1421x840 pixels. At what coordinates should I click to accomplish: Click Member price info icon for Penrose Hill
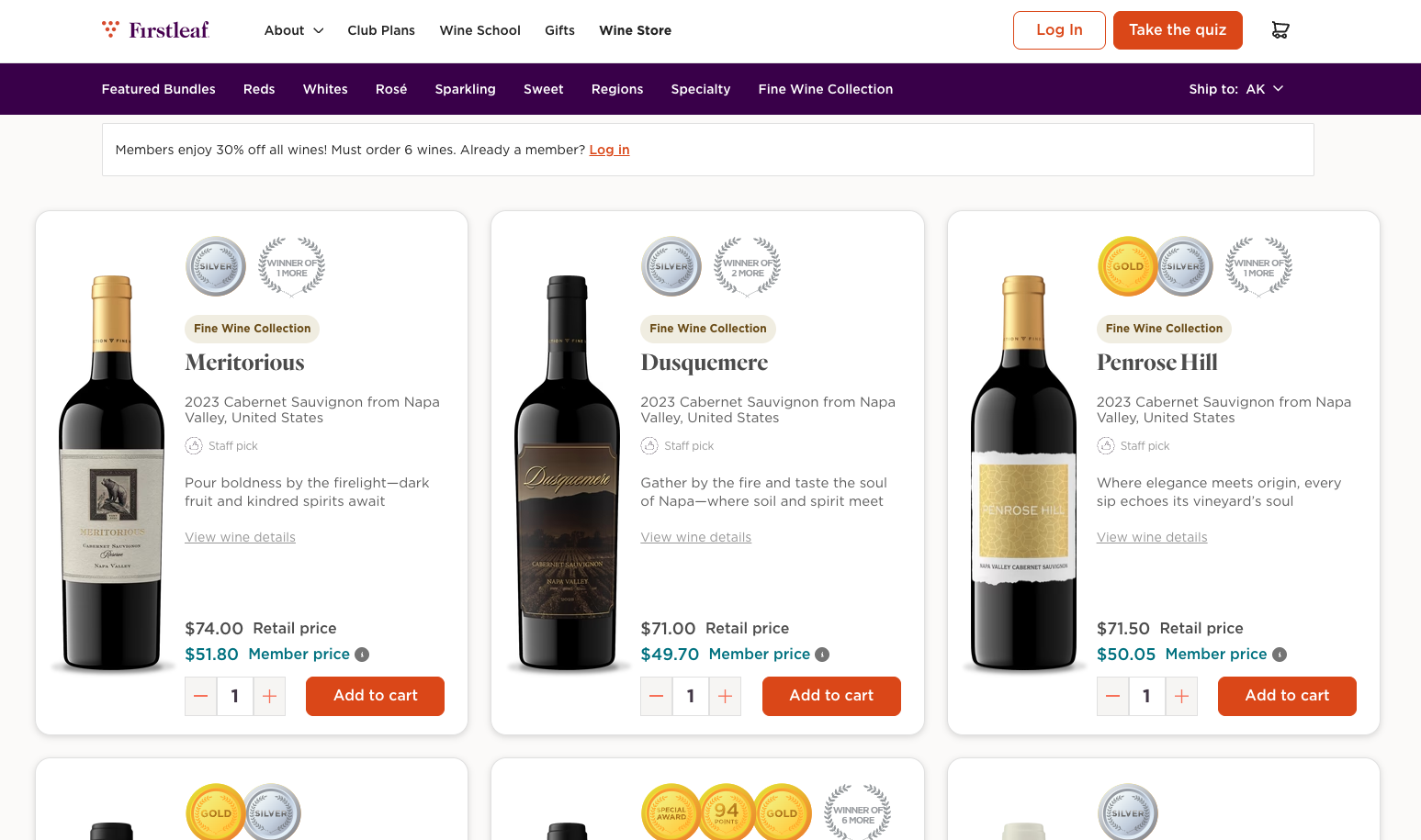[x=1280, y=655]
